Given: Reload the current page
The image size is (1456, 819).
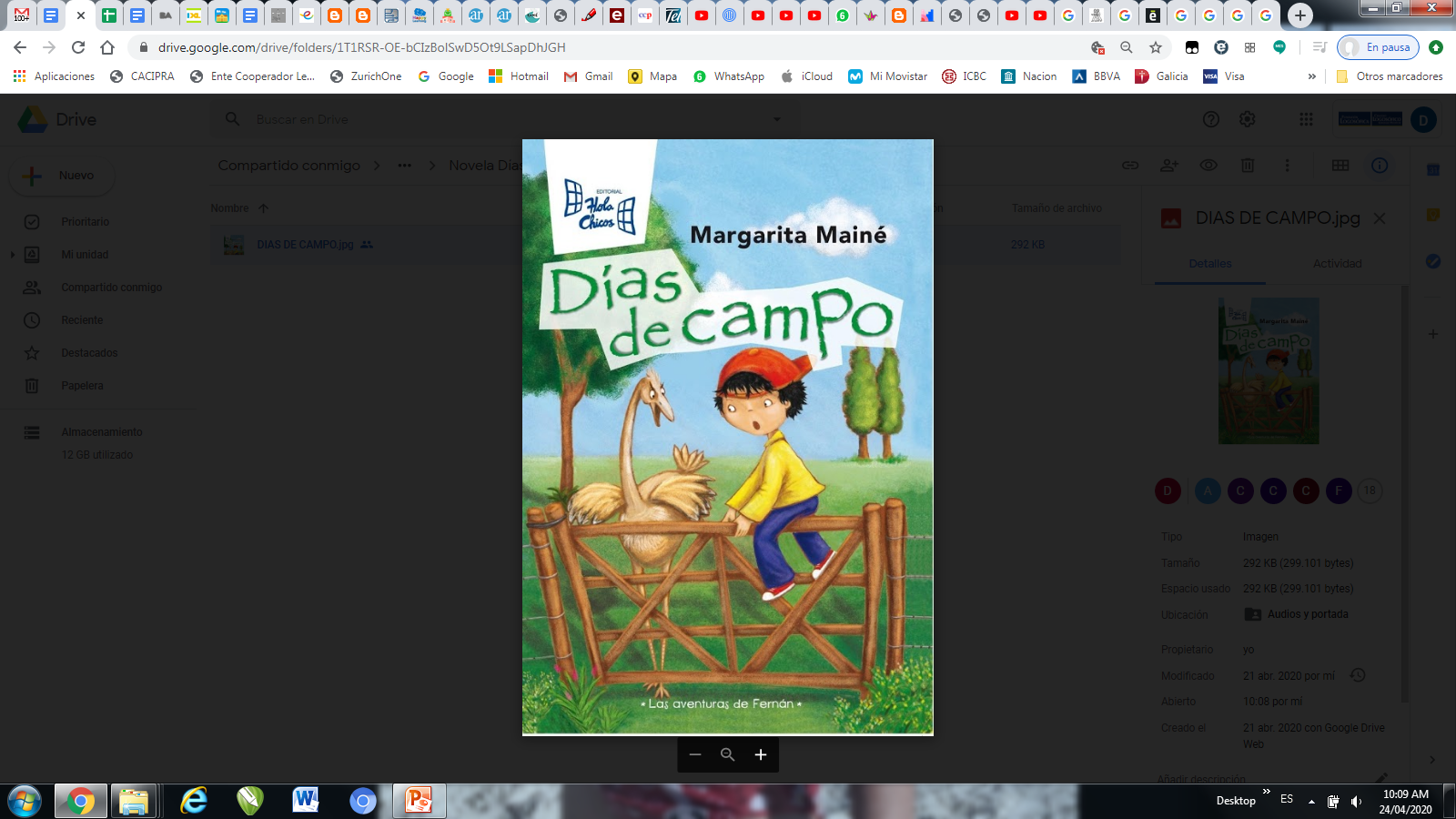Looking at the screenshot, I should tap(78, 47).
